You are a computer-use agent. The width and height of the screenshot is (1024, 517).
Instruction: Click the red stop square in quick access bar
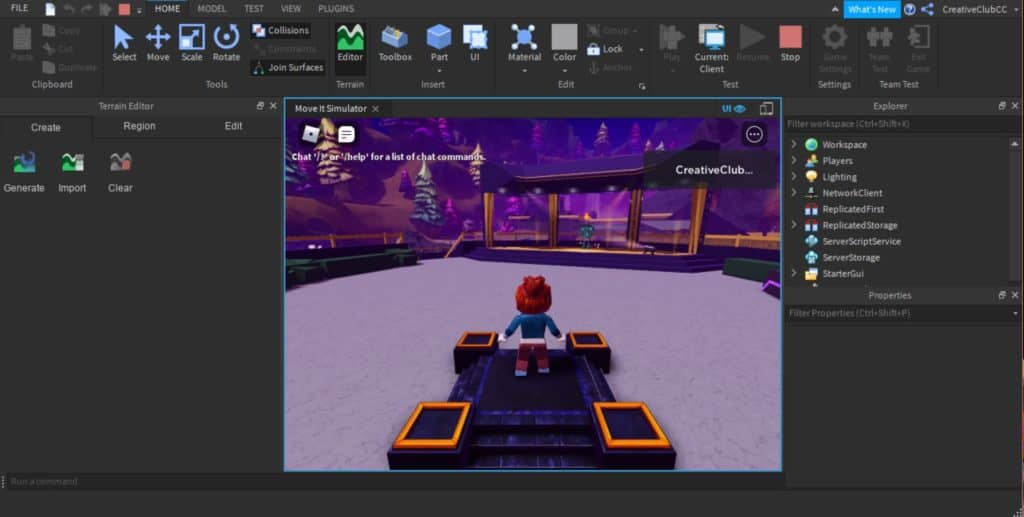pyautogui.click(x=124, y=9)
